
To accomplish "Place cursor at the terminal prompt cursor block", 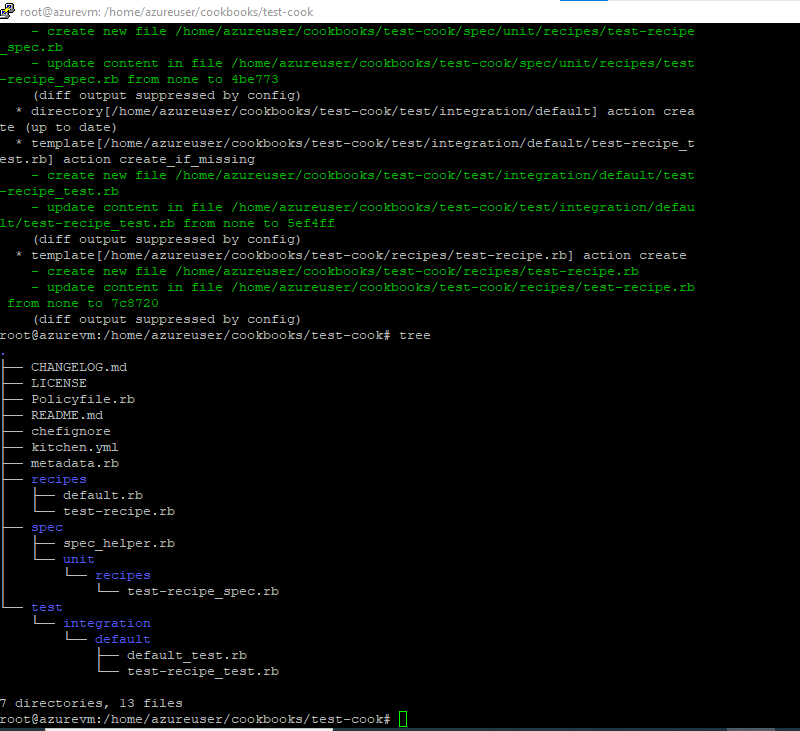I will [403, 719].
